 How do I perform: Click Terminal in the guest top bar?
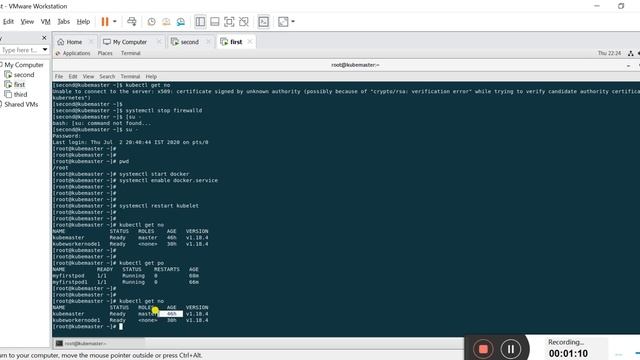[x=131, y=53]
